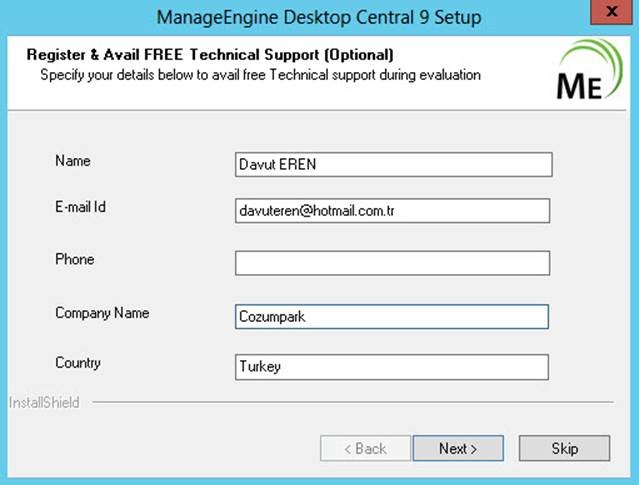Click the Company Name field containing Cozumpark
The width and height of the screenshot is (639, 485).
(392, 317)
